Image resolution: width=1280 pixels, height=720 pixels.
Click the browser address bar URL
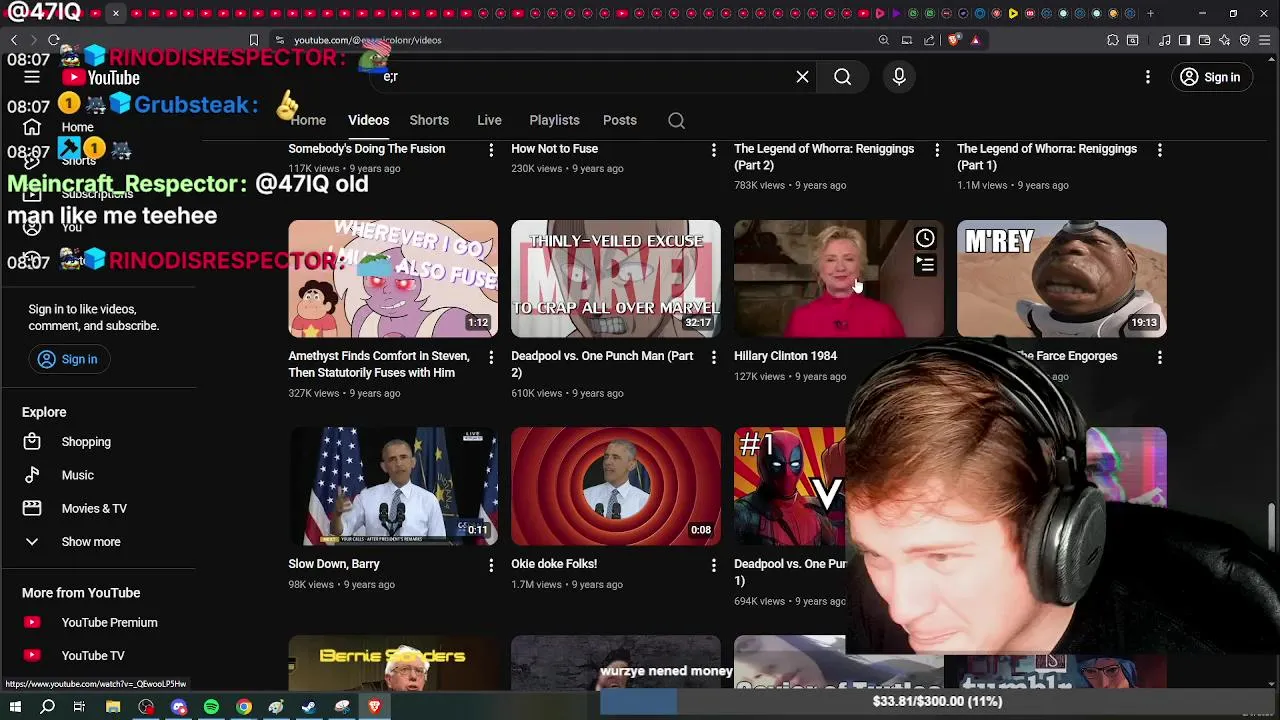click(x=367, y=40)
